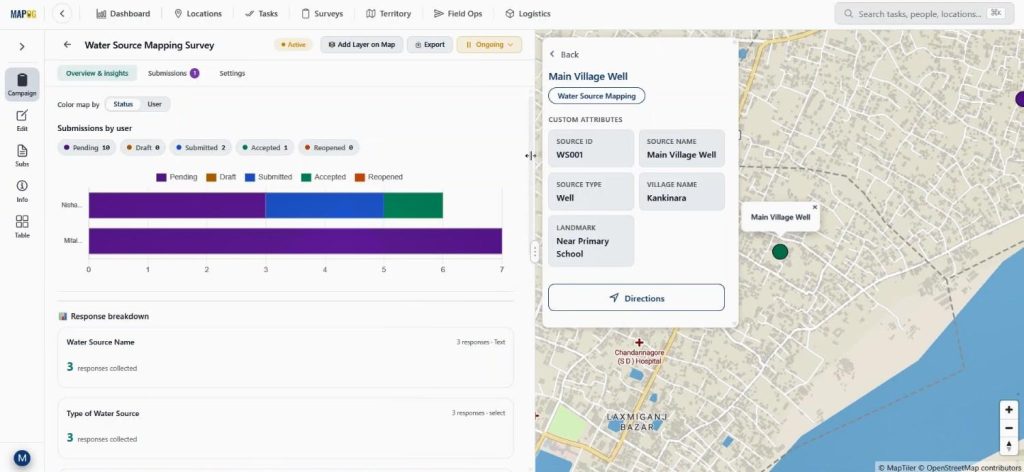Click the green map marker

tap(780, 251)
